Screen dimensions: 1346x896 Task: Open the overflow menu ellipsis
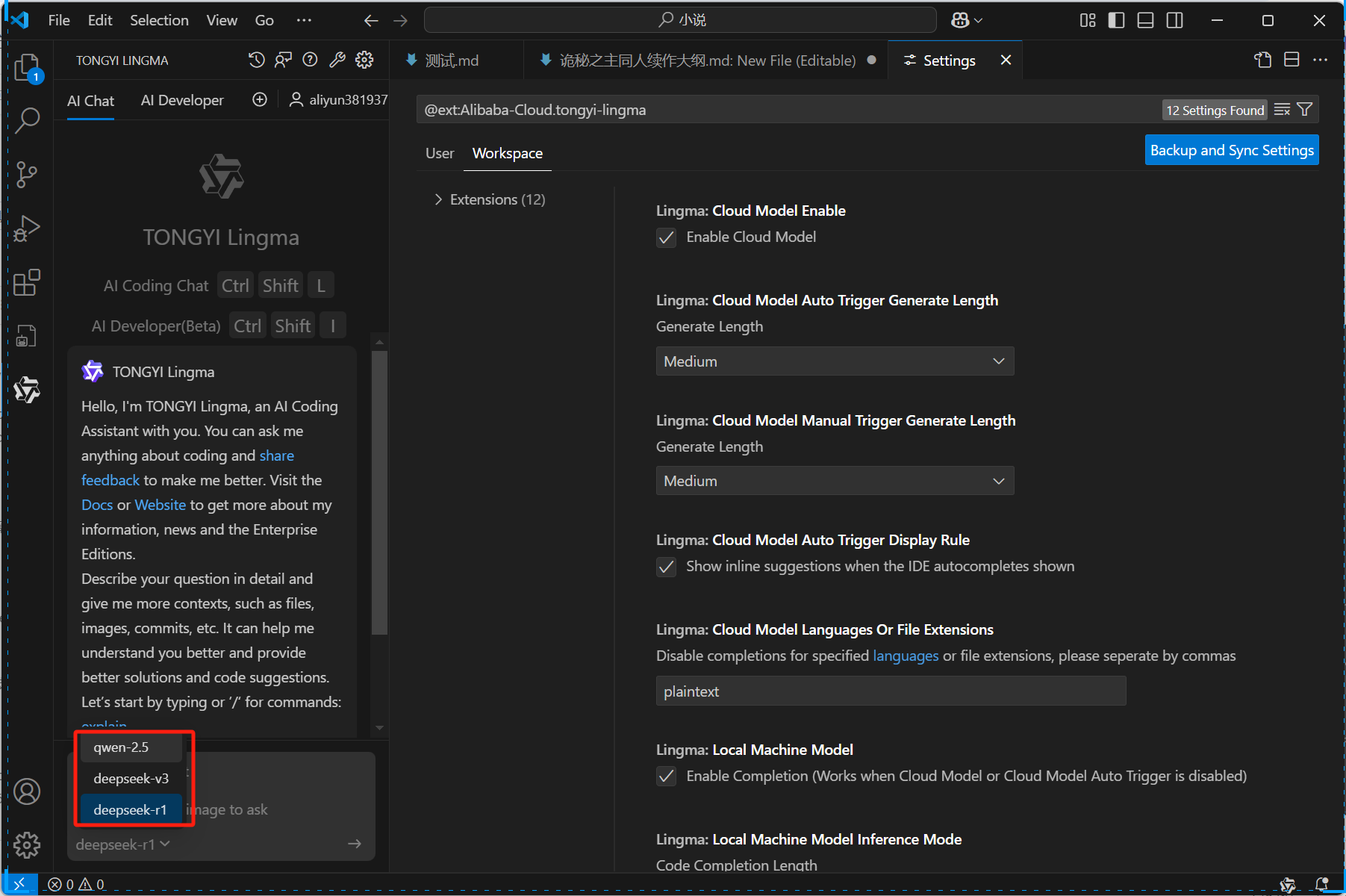tap(304, 21)
